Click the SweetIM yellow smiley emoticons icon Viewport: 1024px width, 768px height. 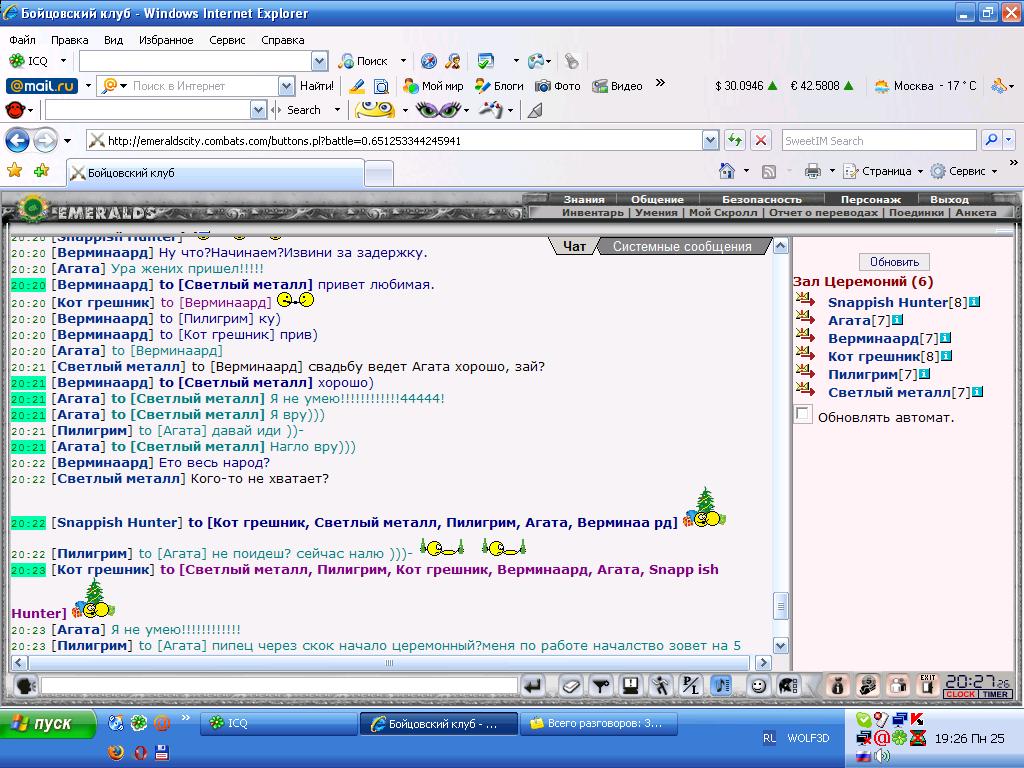375,110
